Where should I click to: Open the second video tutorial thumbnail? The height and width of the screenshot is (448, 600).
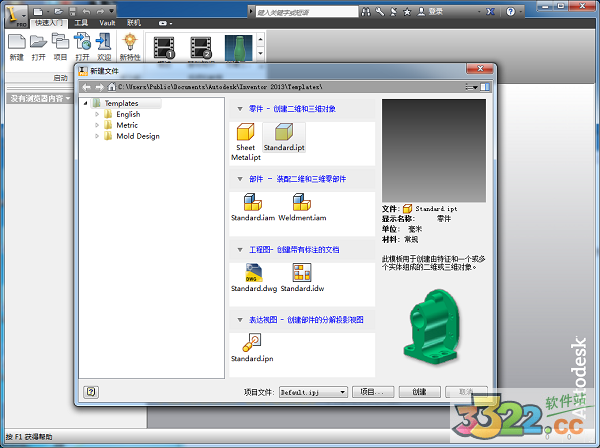point(201,48)
